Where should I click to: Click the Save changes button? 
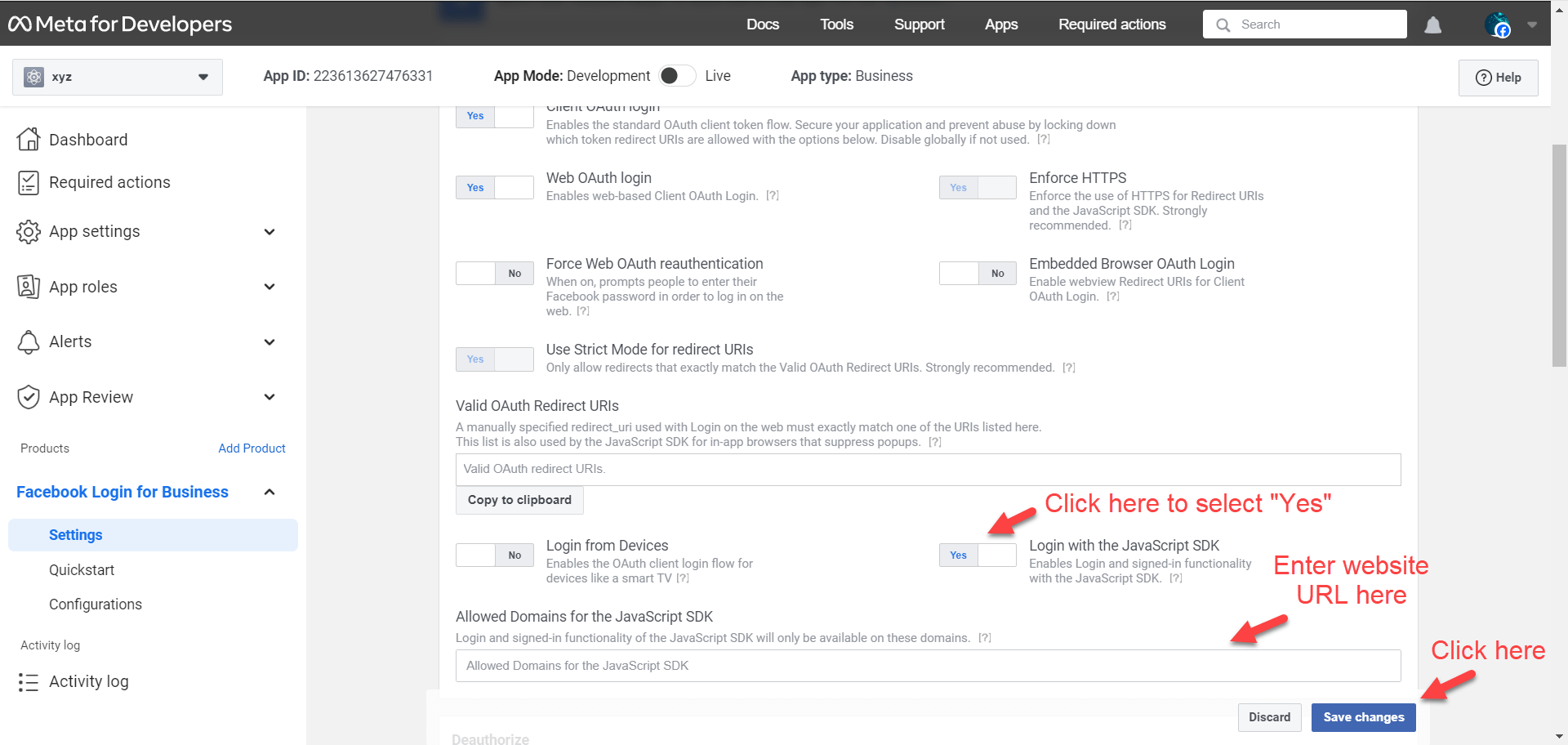(1363, 717)
